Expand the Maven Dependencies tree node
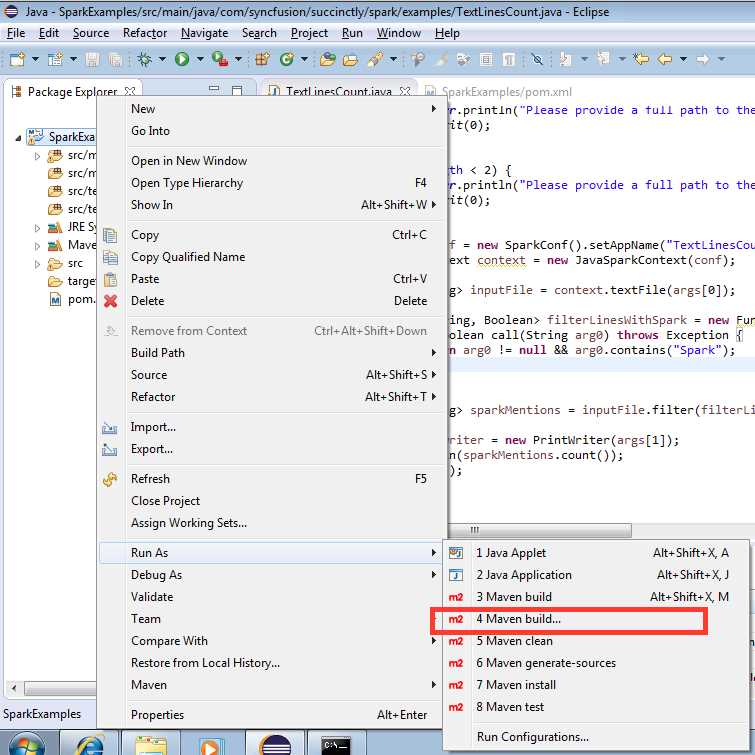The image size is (755, 755). (x=37, y=246)
